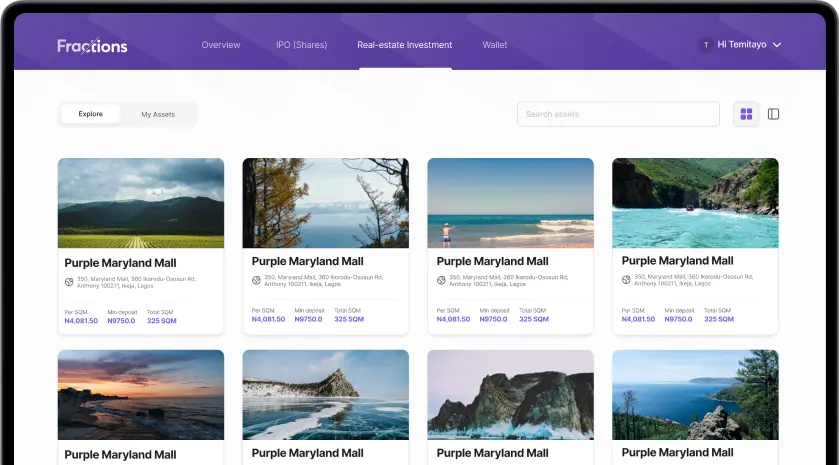839x465 pixels.
Task: Open the mountain field property thumbnail
Action: tap(141, 203)
